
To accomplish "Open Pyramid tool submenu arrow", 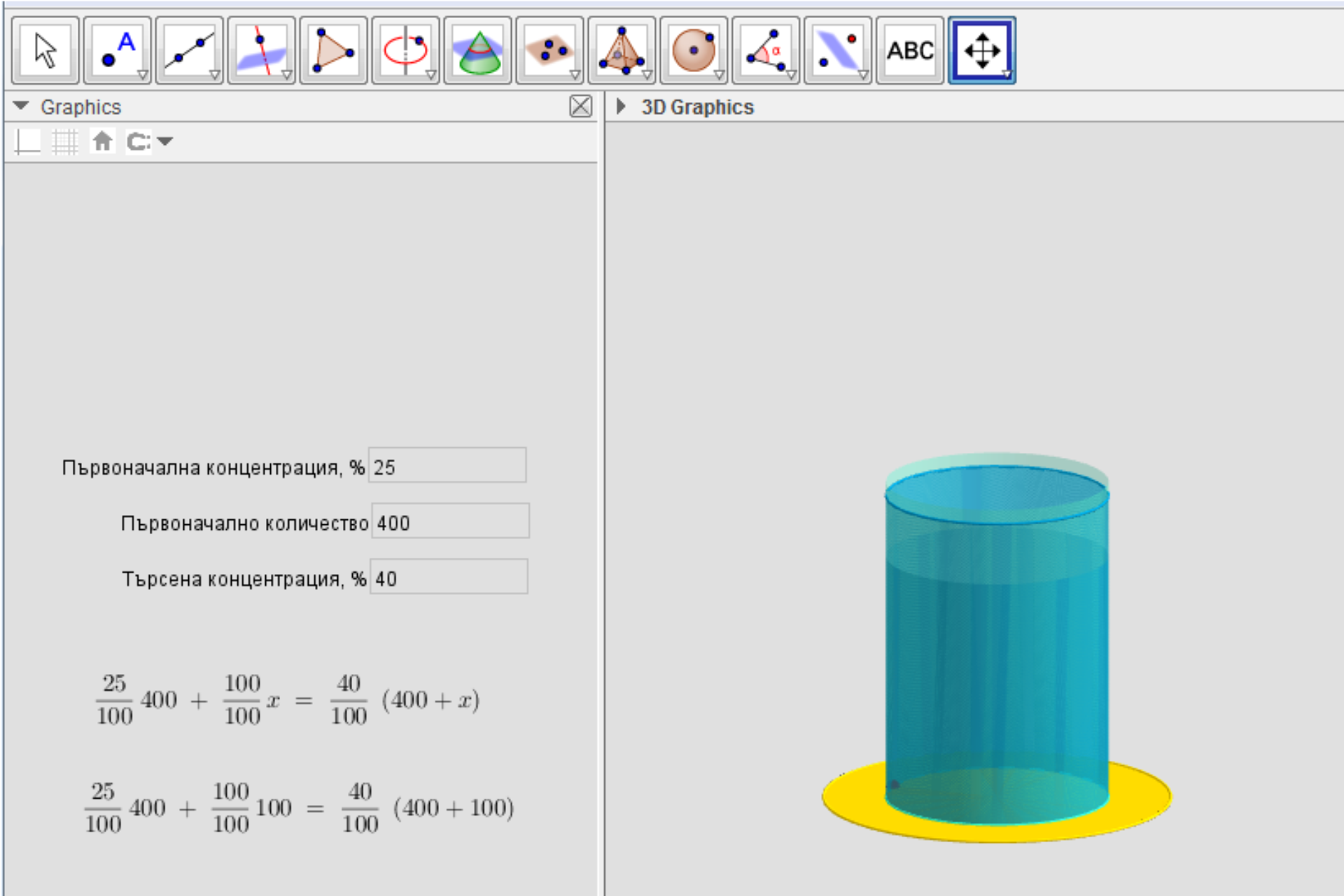I will [x=647, y=75].
